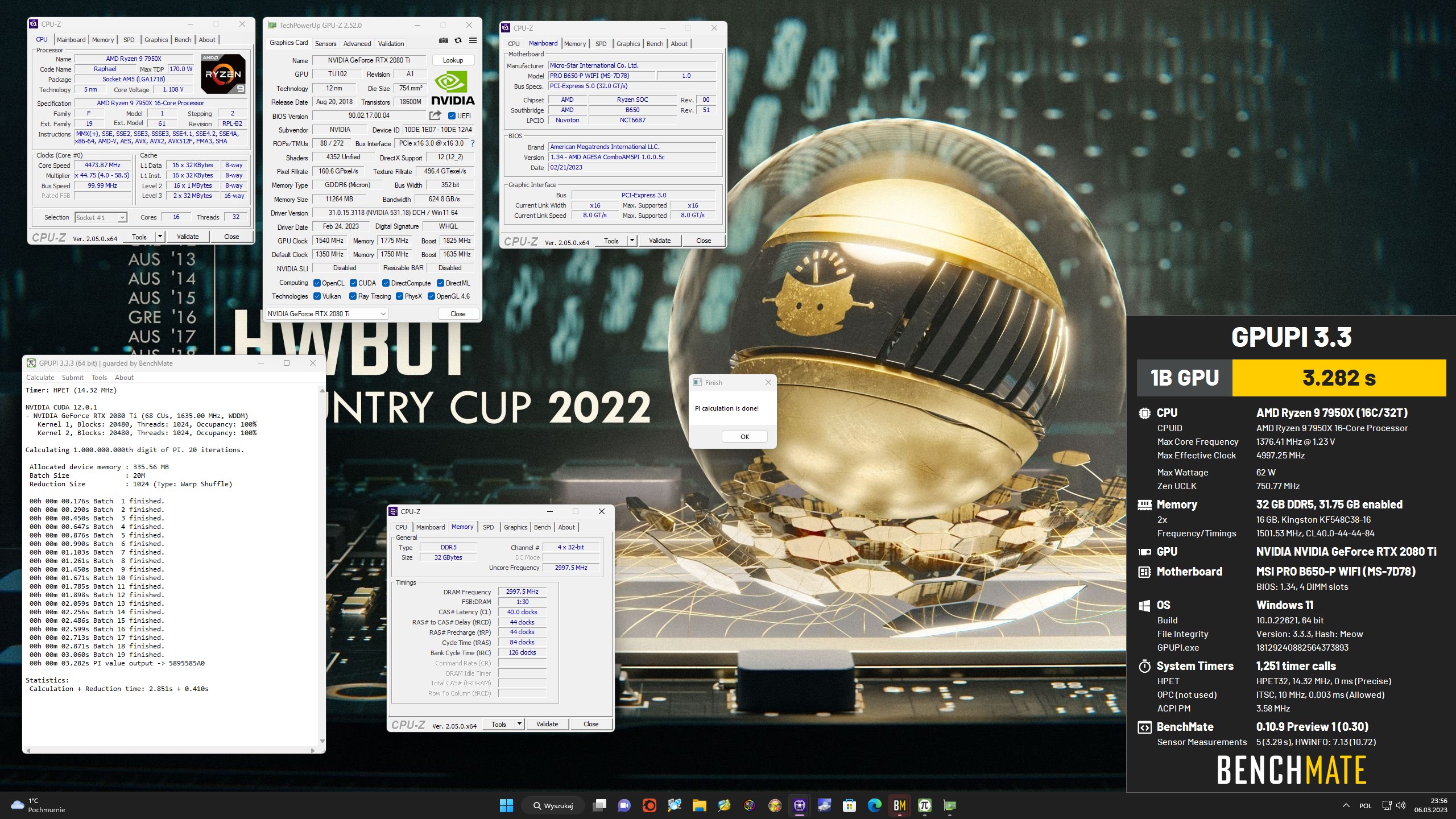Click the weather widget showing 1°C
The width and height of the screenshot is (1456, 819).
[39, 805]
